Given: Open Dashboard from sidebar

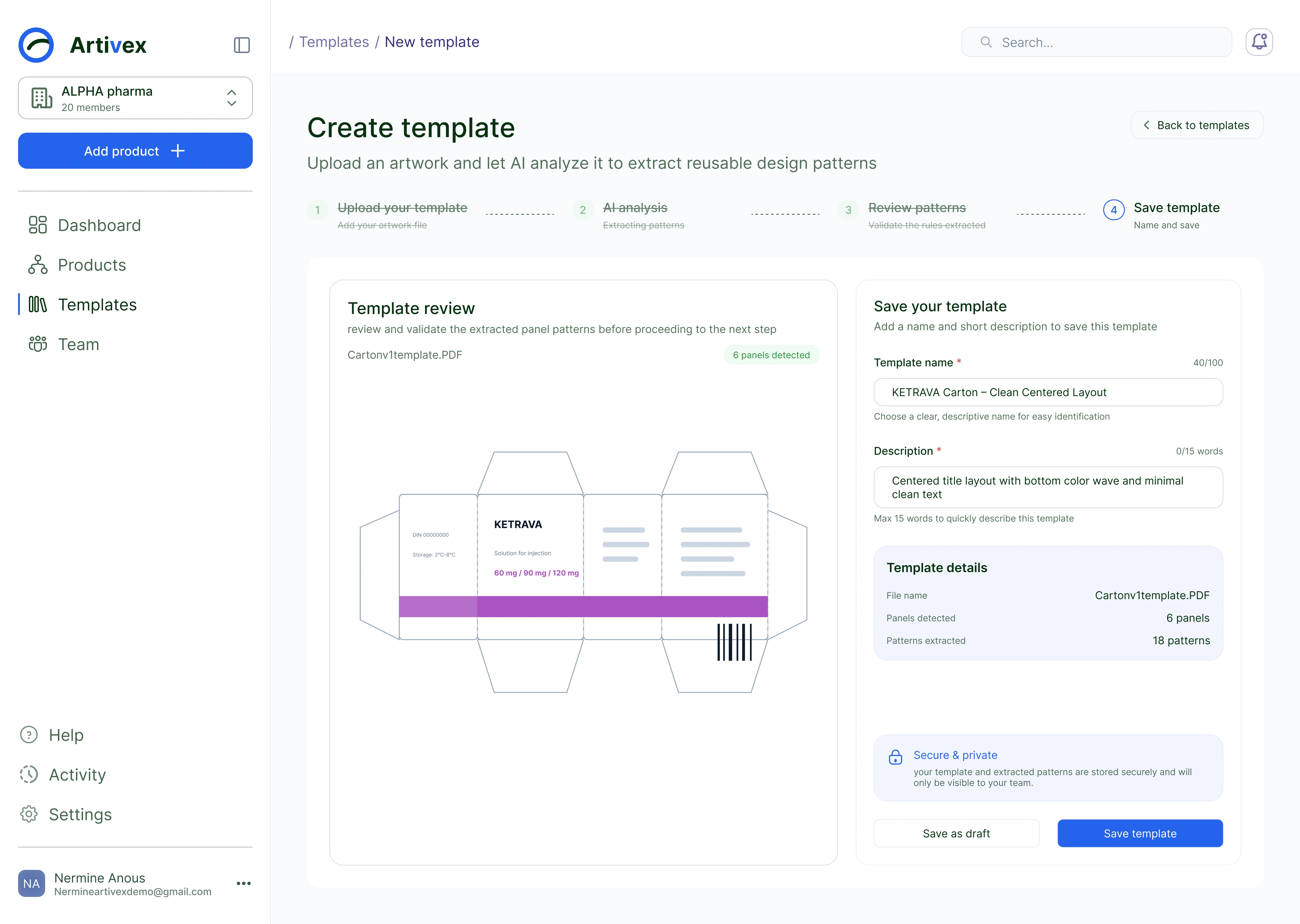Looking at the screenshot, I should (x=84, y=225).
